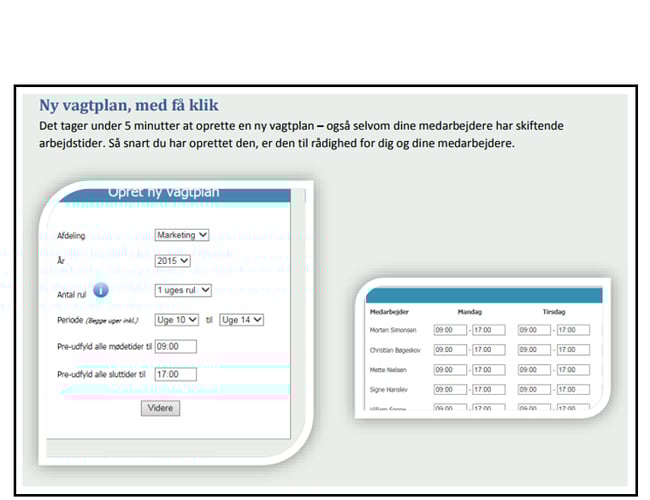The width and height of the screenshot is (650, 500).
Task: Click Signe Hanslev's Tirsdag end time field
Action: (x=573, y=390)
